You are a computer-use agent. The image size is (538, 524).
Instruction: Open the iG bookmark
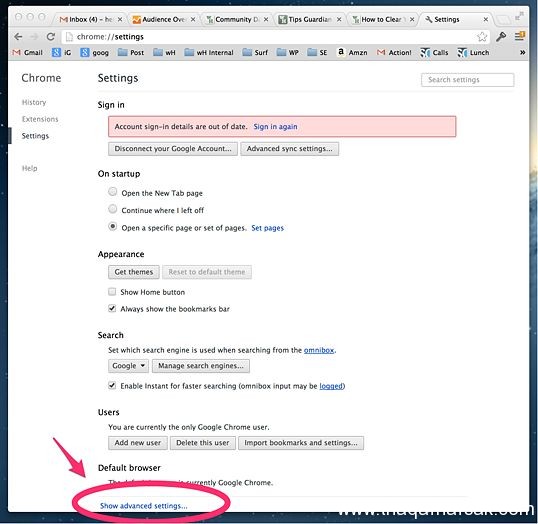click(x=61, y=53)
